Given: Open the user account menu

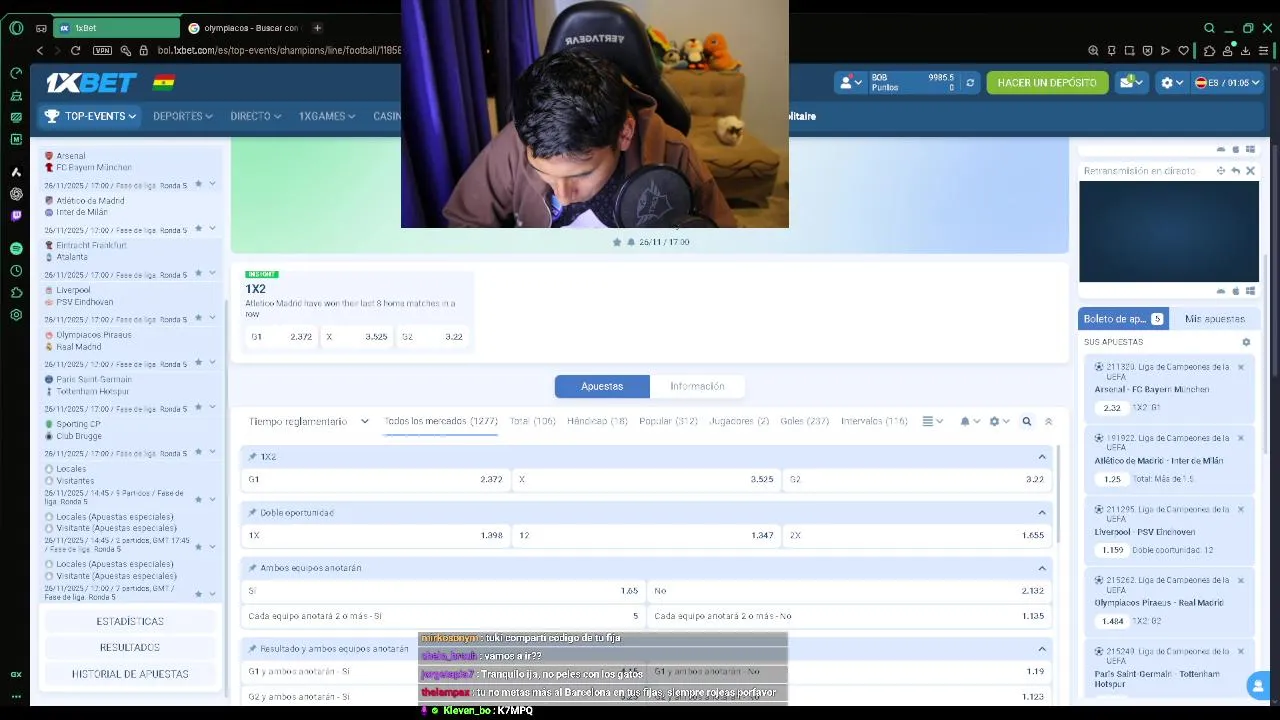Looking at the screenshot, I should tap(850, 83).
